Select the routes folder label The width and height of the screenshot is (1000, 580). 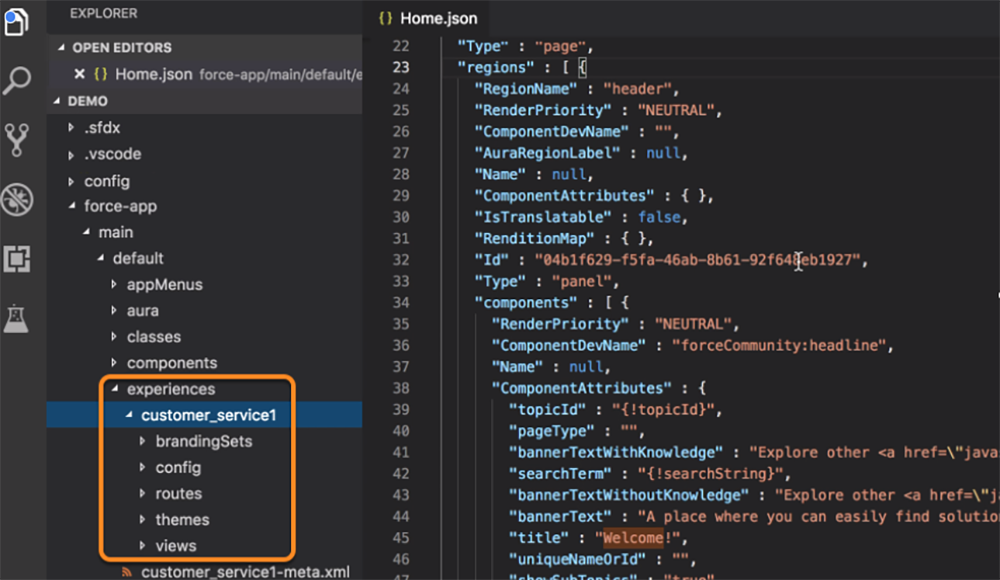(179, 494)
